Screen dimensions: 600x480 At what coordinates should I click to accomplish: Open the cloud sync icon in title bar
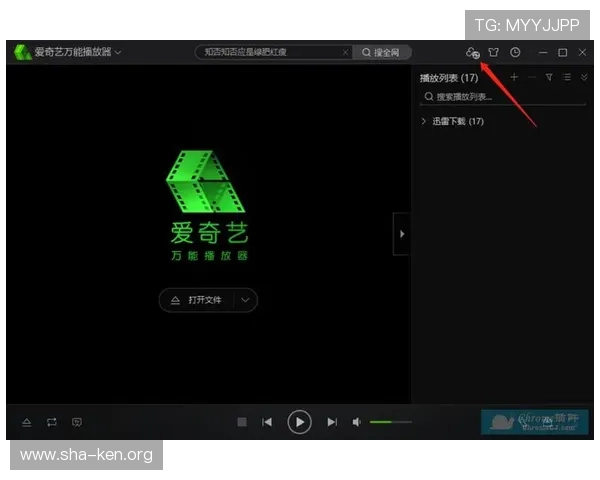coord(473,52)
